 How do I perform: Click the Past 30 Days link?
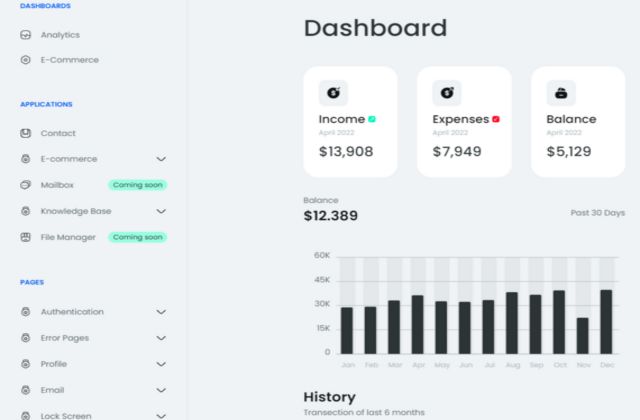coord(598,213)
